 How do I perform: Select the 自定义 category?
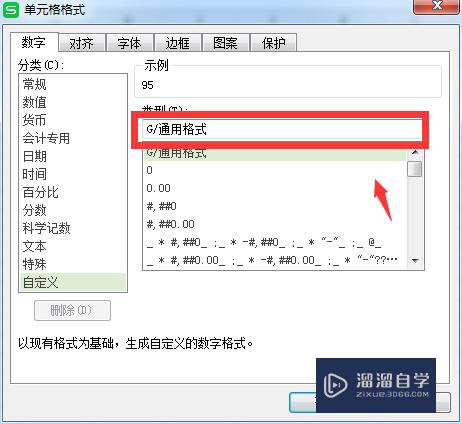[x=73, y=282]
